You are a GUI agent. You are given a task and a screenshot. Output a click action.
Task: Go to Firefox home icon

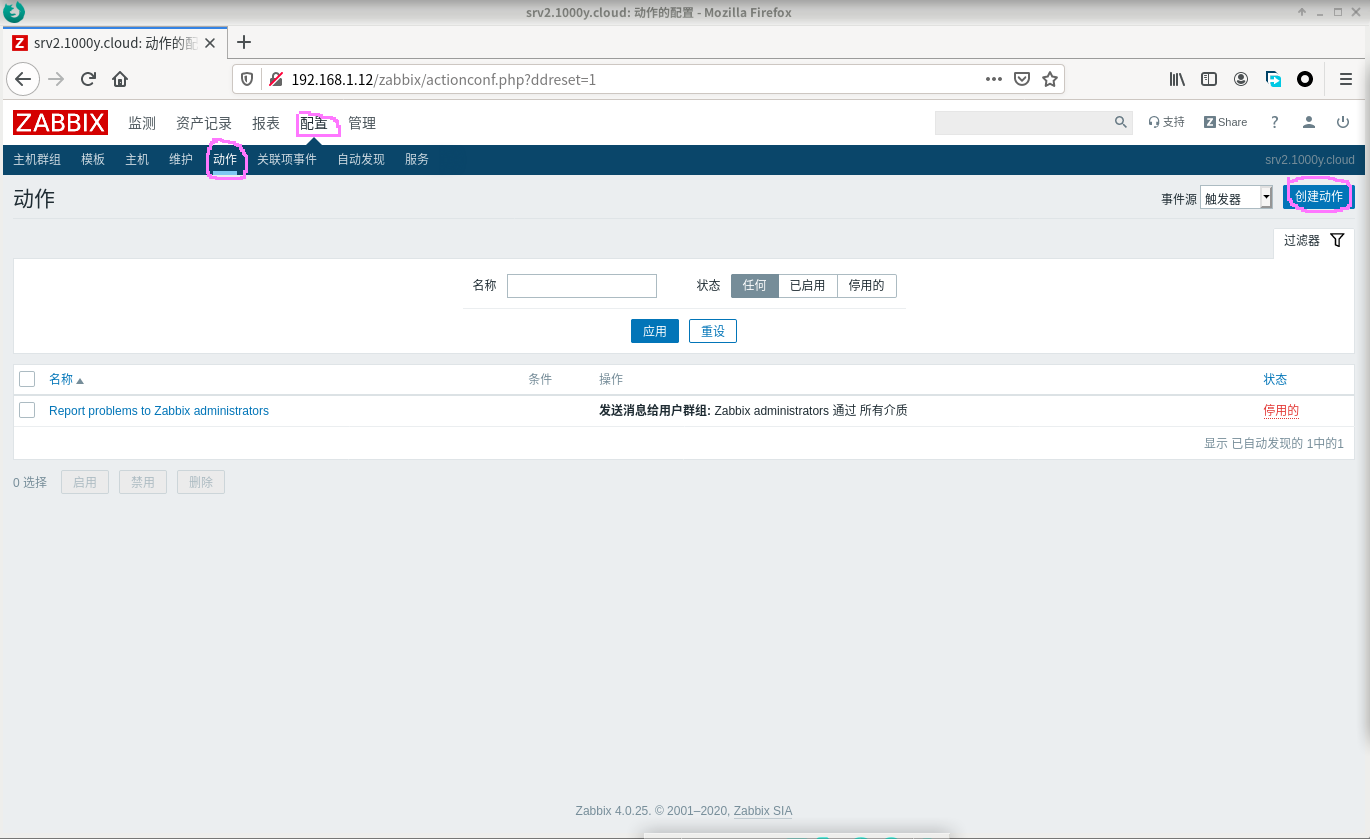tap(120, 79)
